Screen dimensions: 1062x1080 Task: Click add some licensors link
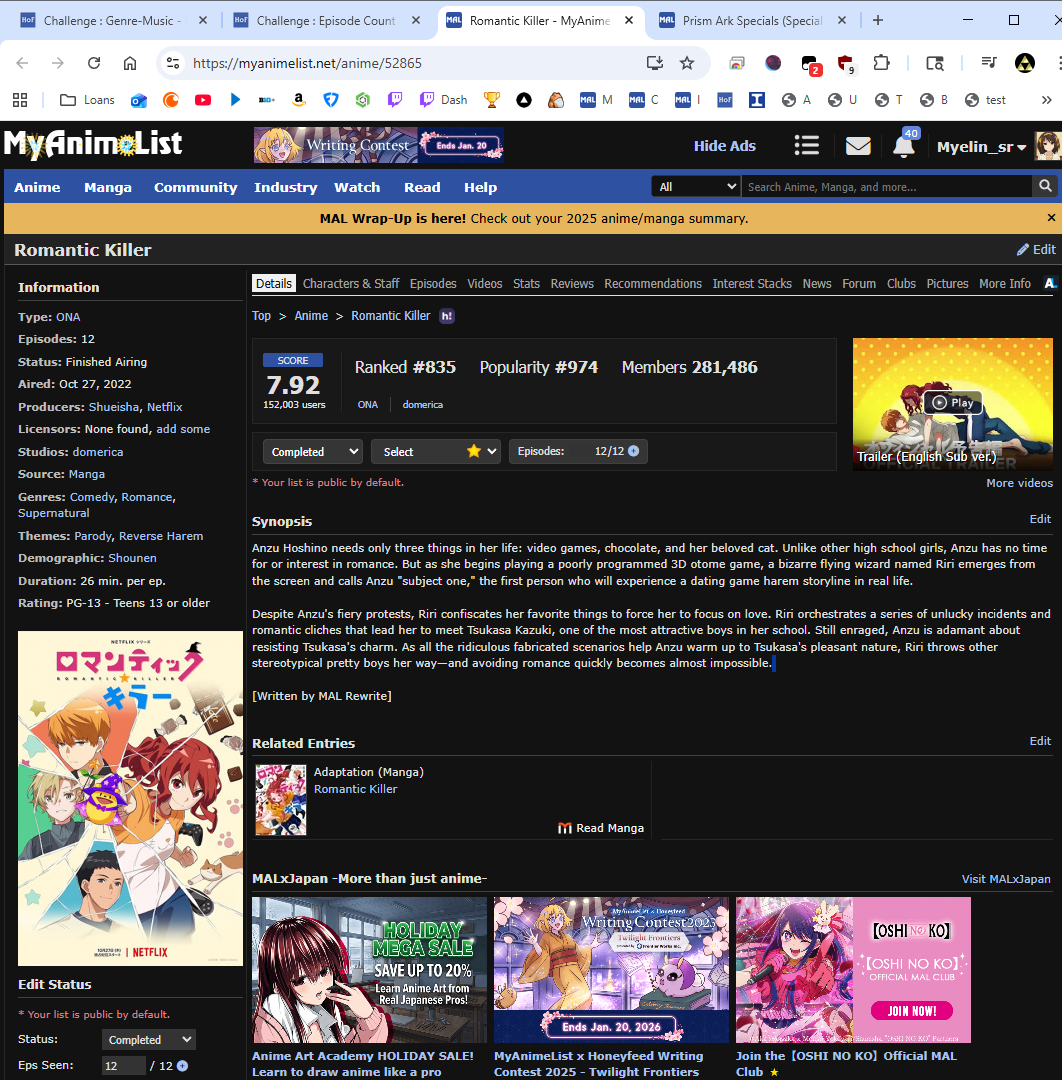coord(183,429)
